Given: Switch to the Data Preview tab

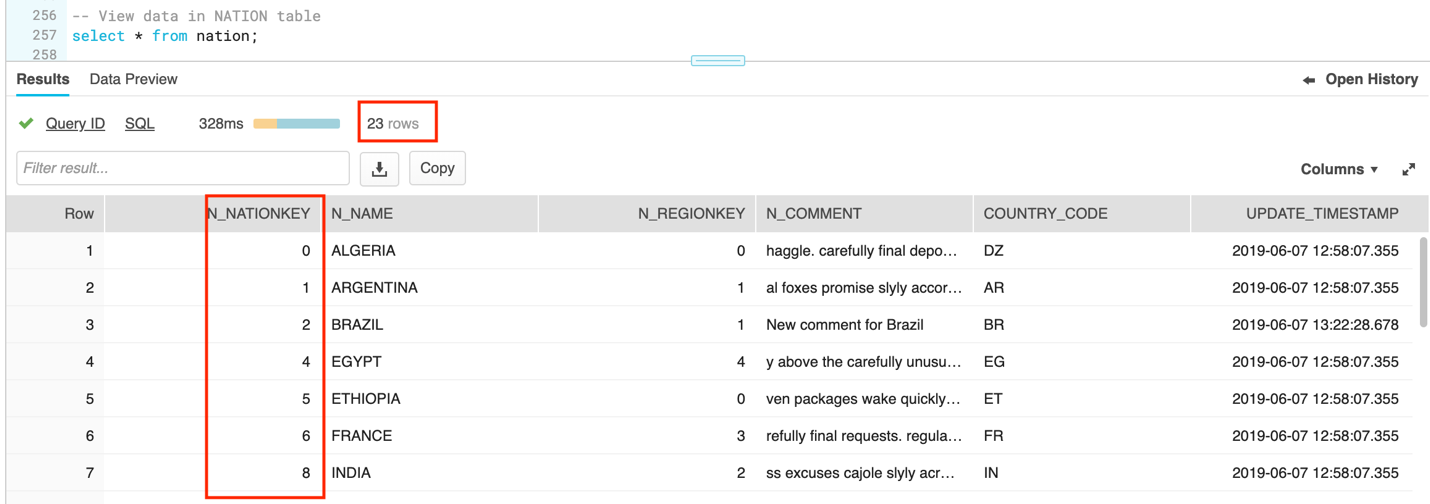Looking at the screenshot, I should point(133,79).
